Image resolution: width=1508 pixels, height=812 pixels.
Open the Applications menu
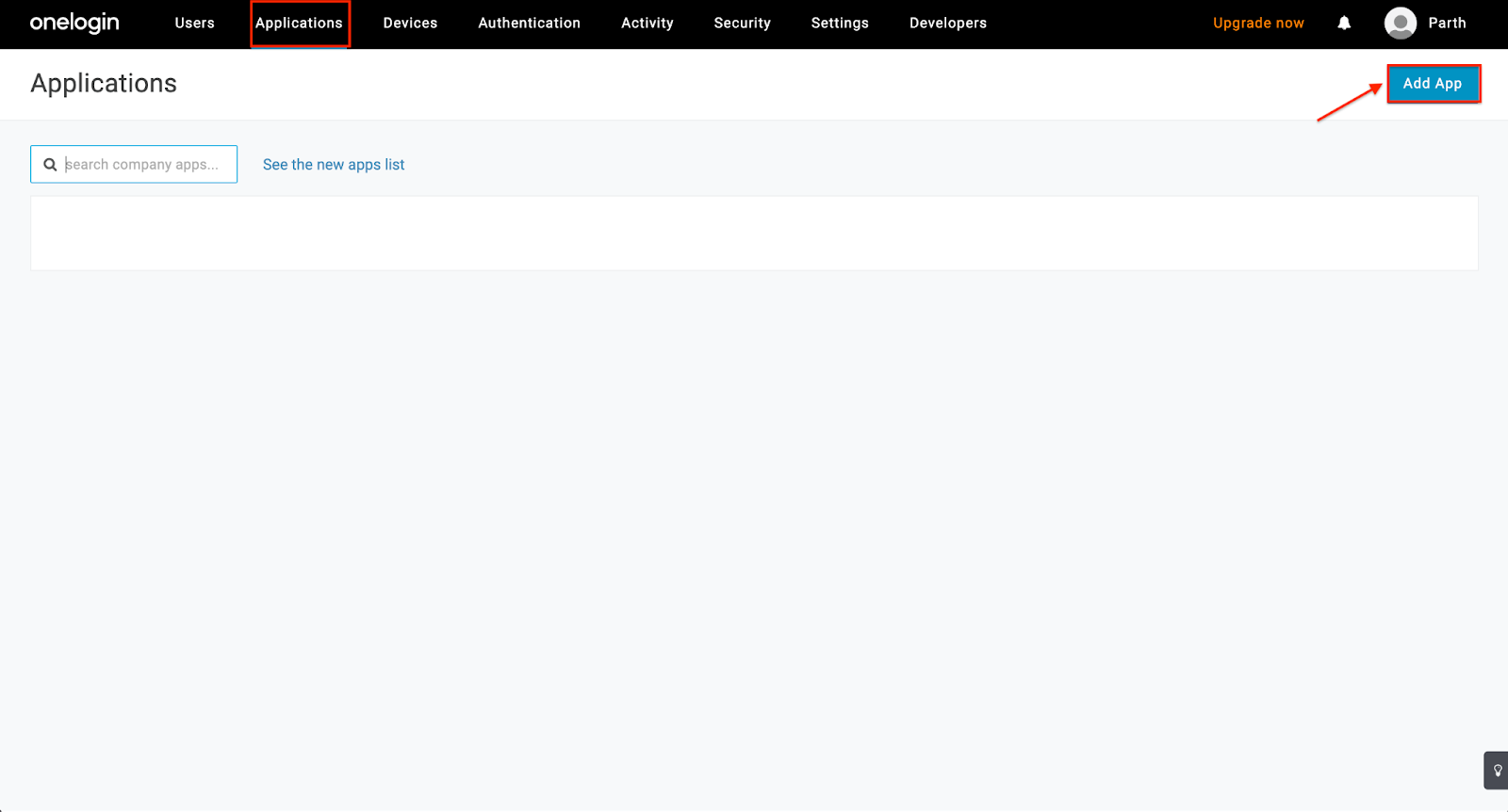click(x=299, y=23)
